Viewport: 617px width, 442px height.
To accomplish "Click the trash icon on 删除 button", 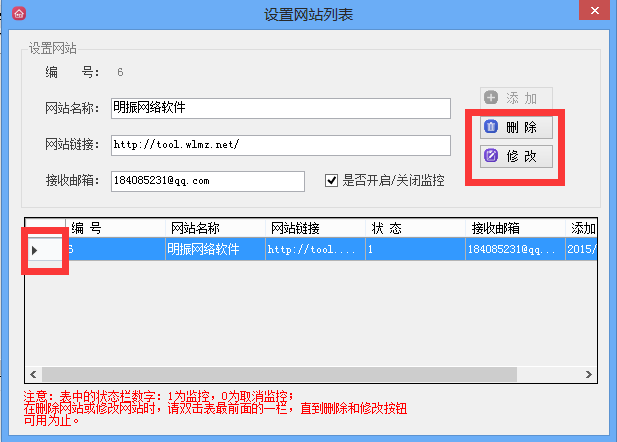I will pos(491,127).
